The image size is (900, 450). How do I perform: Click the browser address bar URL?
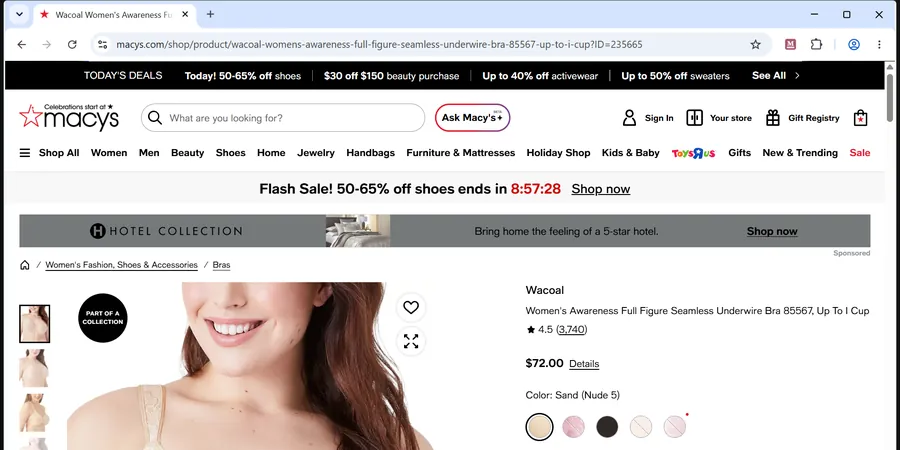[x=379, y=44]
